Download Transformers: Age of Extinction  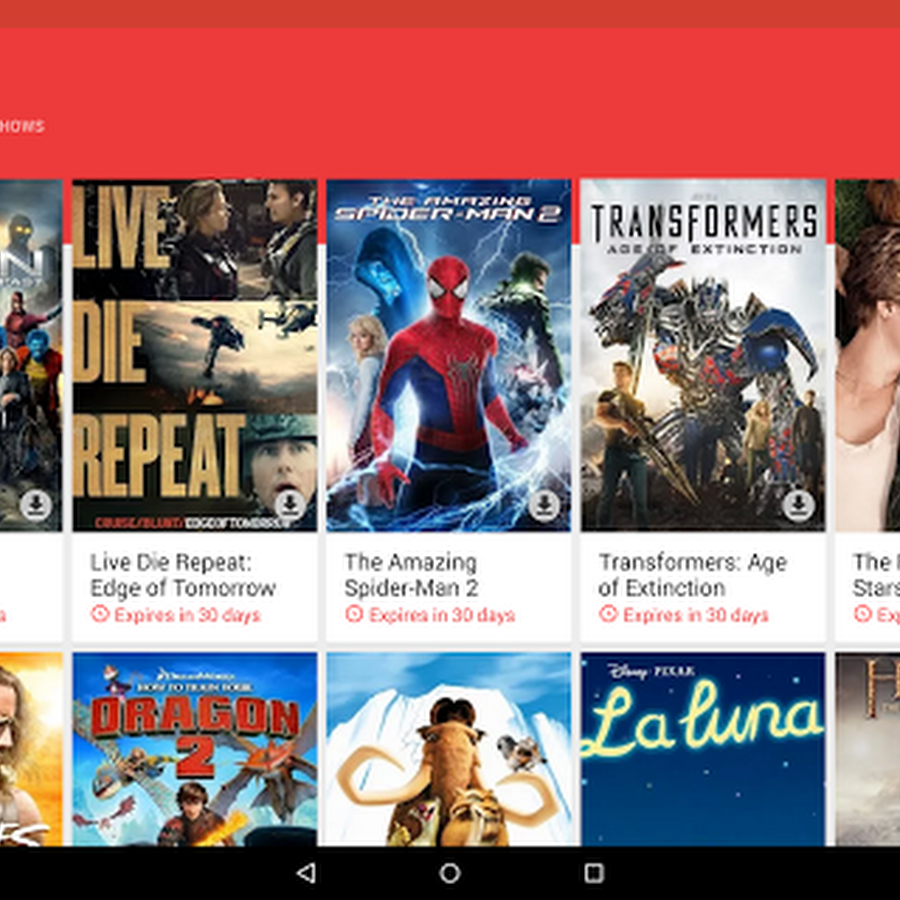(798, 505)
